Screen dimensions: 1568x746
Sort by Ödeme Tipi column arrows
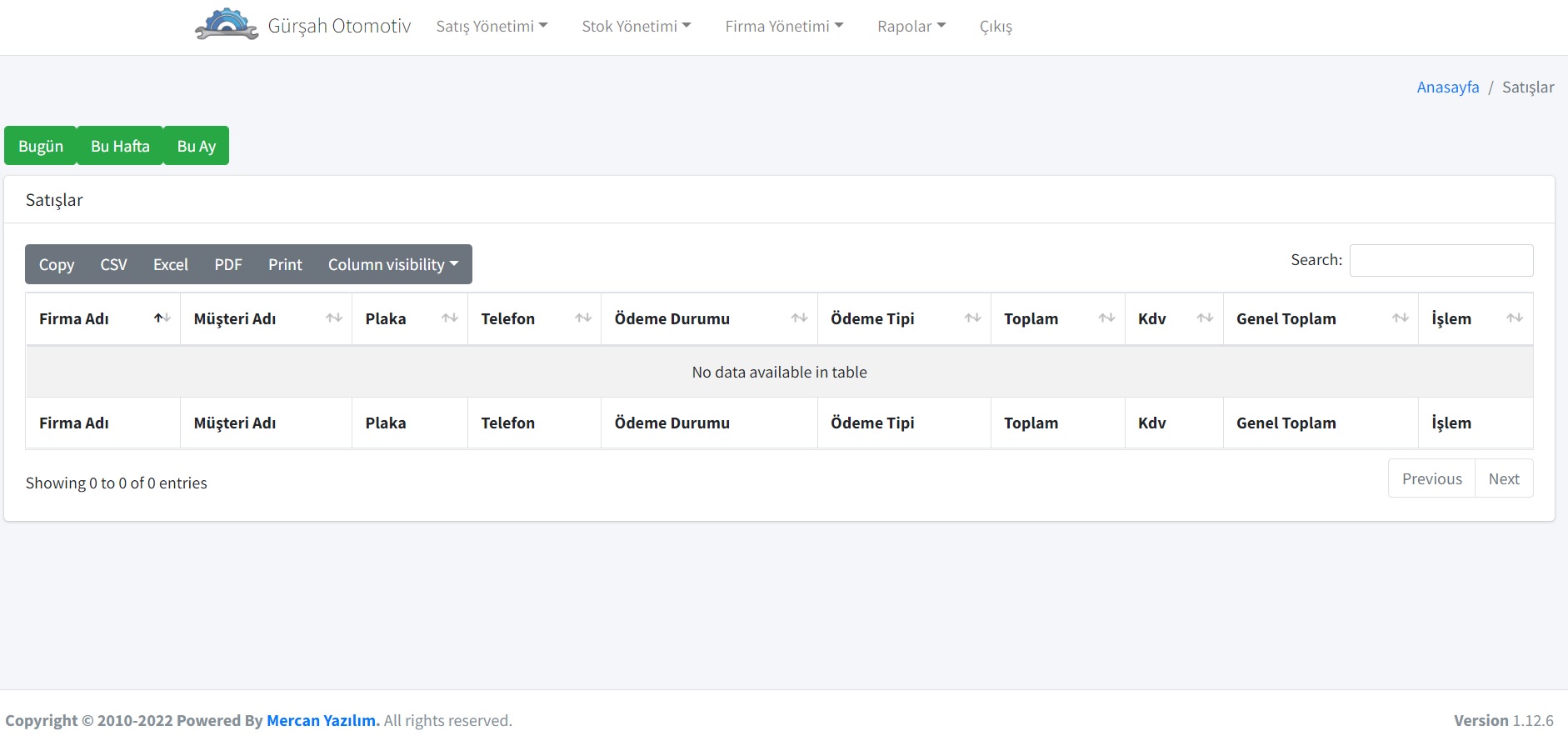tap(972, 318)
